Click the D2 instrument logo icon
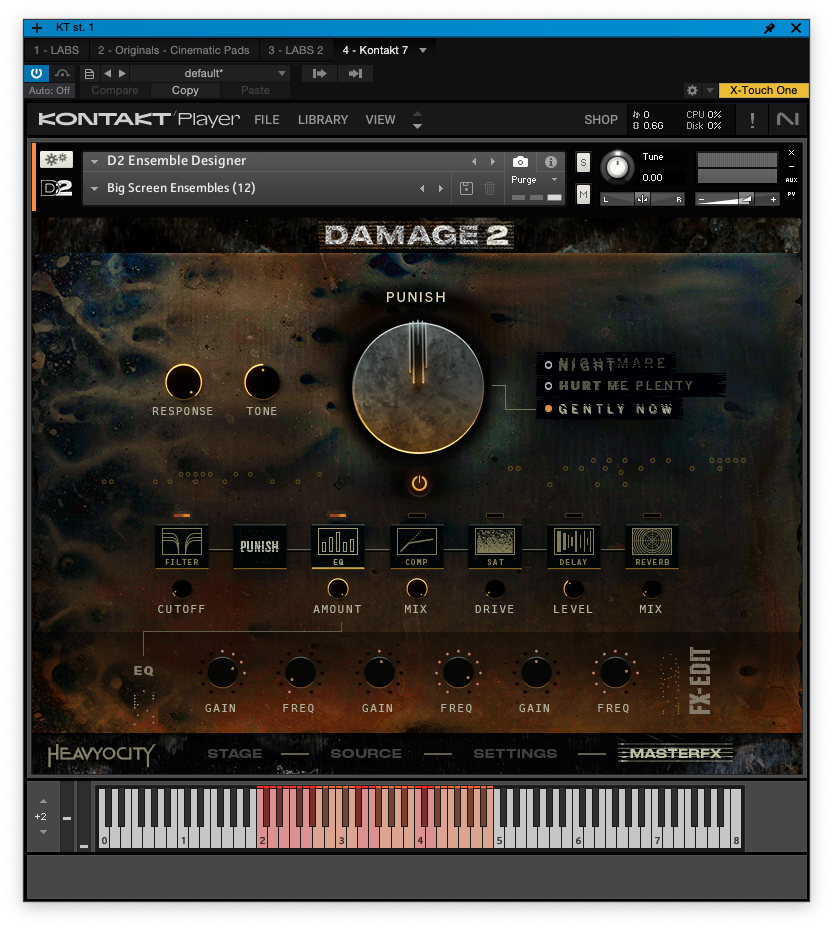The image size is (833, 929). click(56, 188)
